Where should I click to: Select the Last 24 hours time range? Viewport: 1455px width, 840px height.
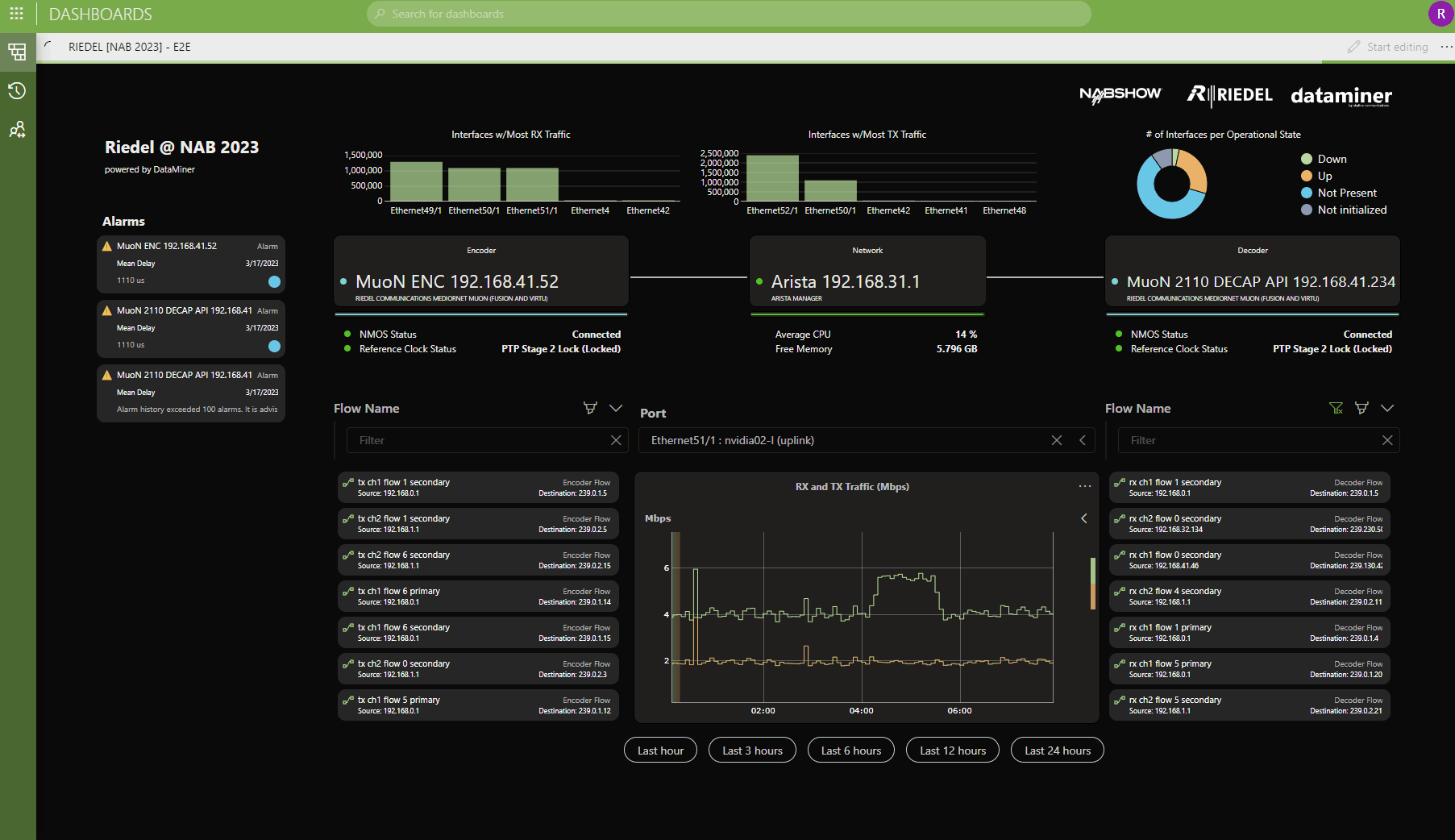(x=1058, y=751)
